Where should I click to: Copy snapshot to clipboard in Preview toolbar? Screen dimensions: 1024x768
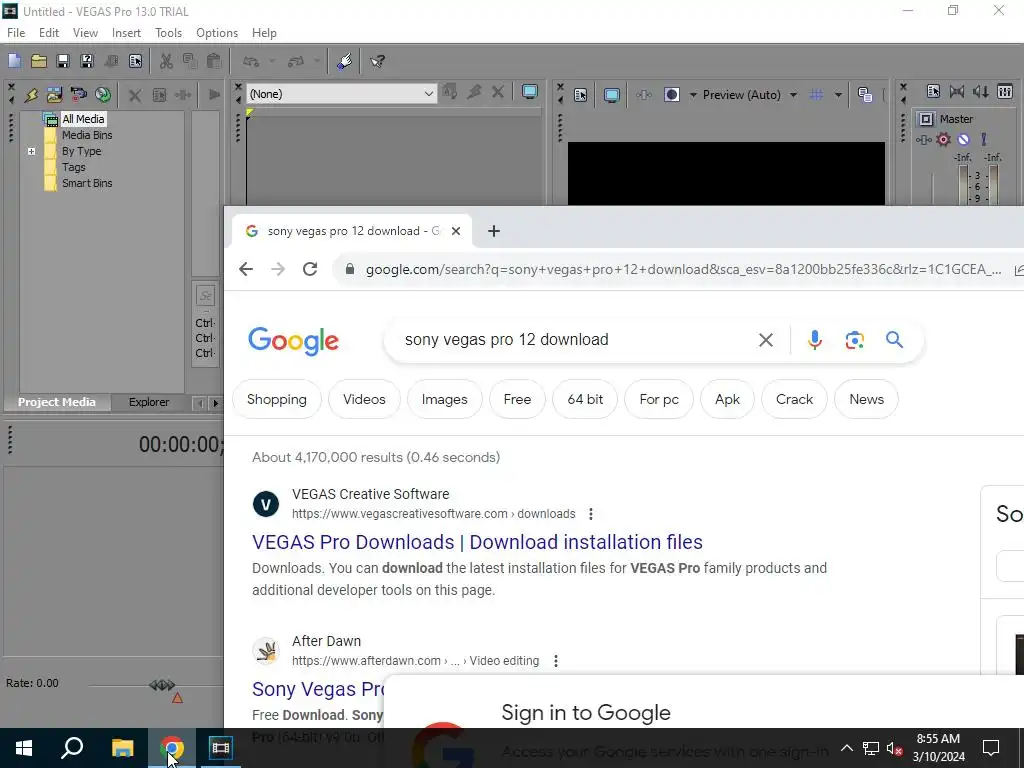coord(865,95)
